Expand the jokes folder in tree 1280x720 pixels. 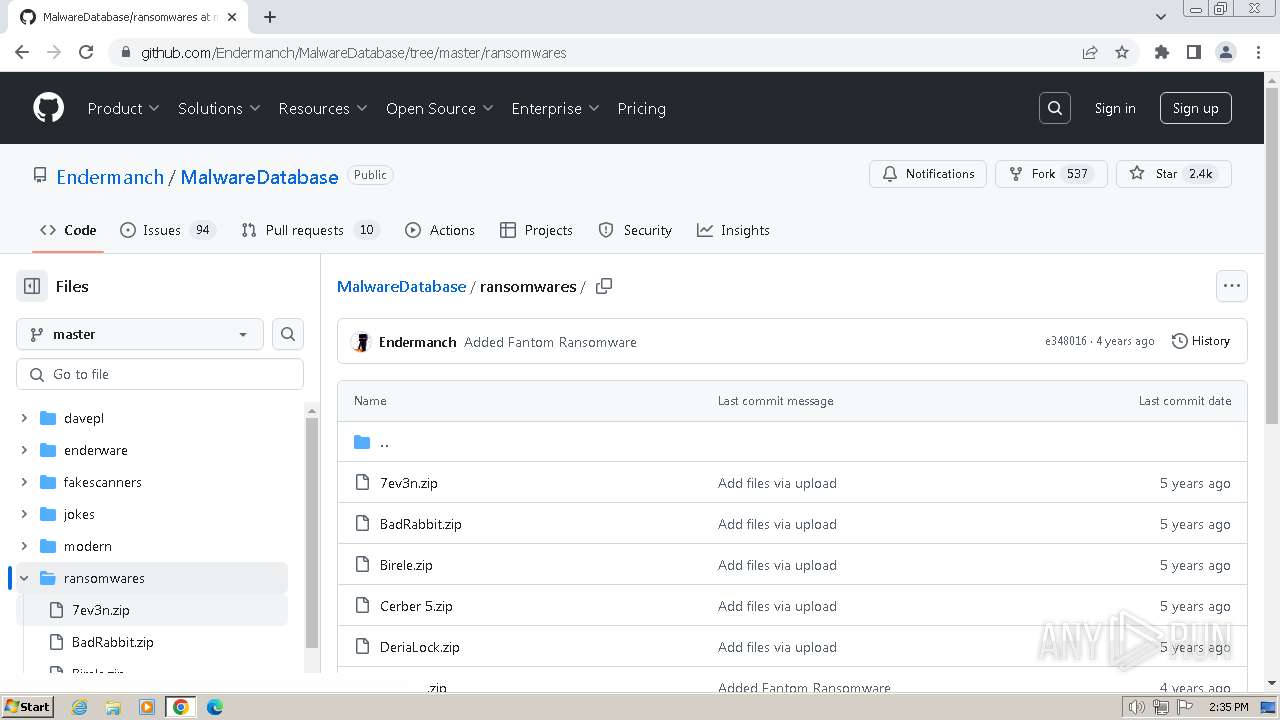pos(24,514)
